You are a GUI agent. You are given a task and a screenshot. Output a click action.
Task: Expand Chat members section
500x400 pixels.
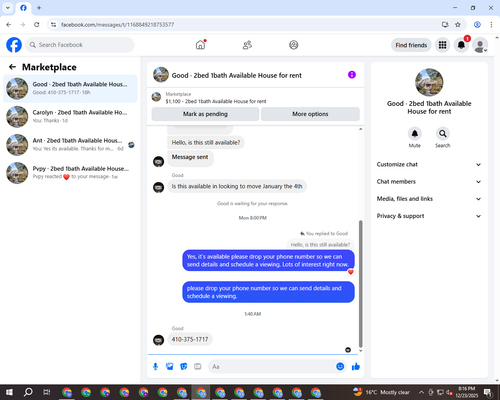point(429,182)
